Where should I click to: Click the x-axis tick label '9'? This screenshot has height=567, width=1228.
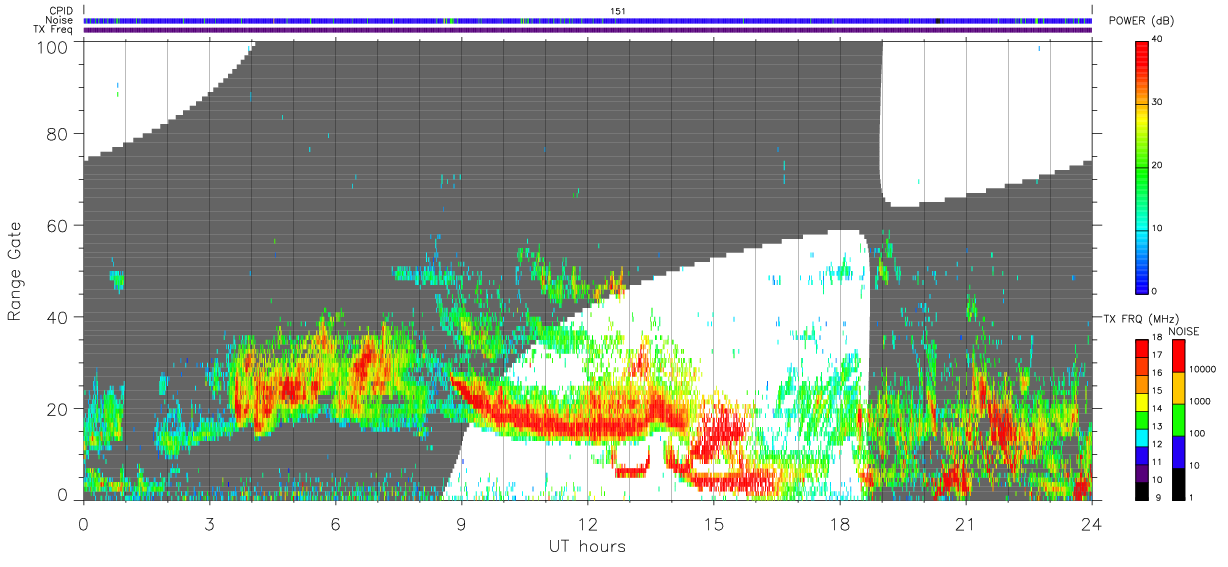tap(461, 523)
